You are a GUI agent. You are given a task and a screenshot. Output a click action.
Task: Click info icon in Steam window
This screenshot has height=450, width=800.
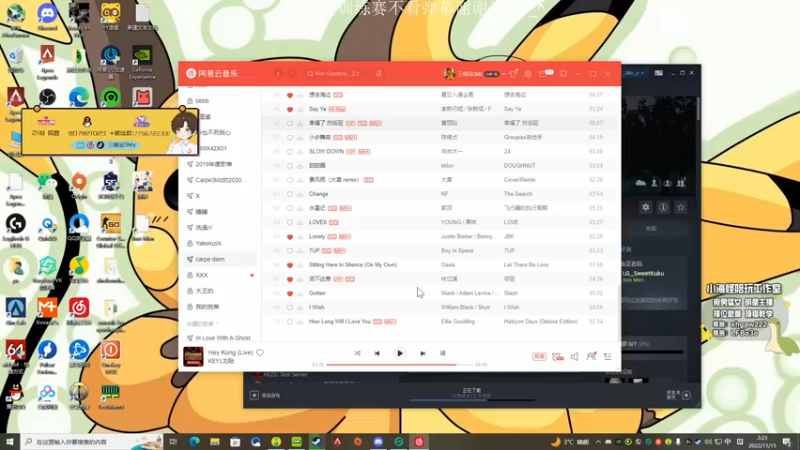pos(663,207)
